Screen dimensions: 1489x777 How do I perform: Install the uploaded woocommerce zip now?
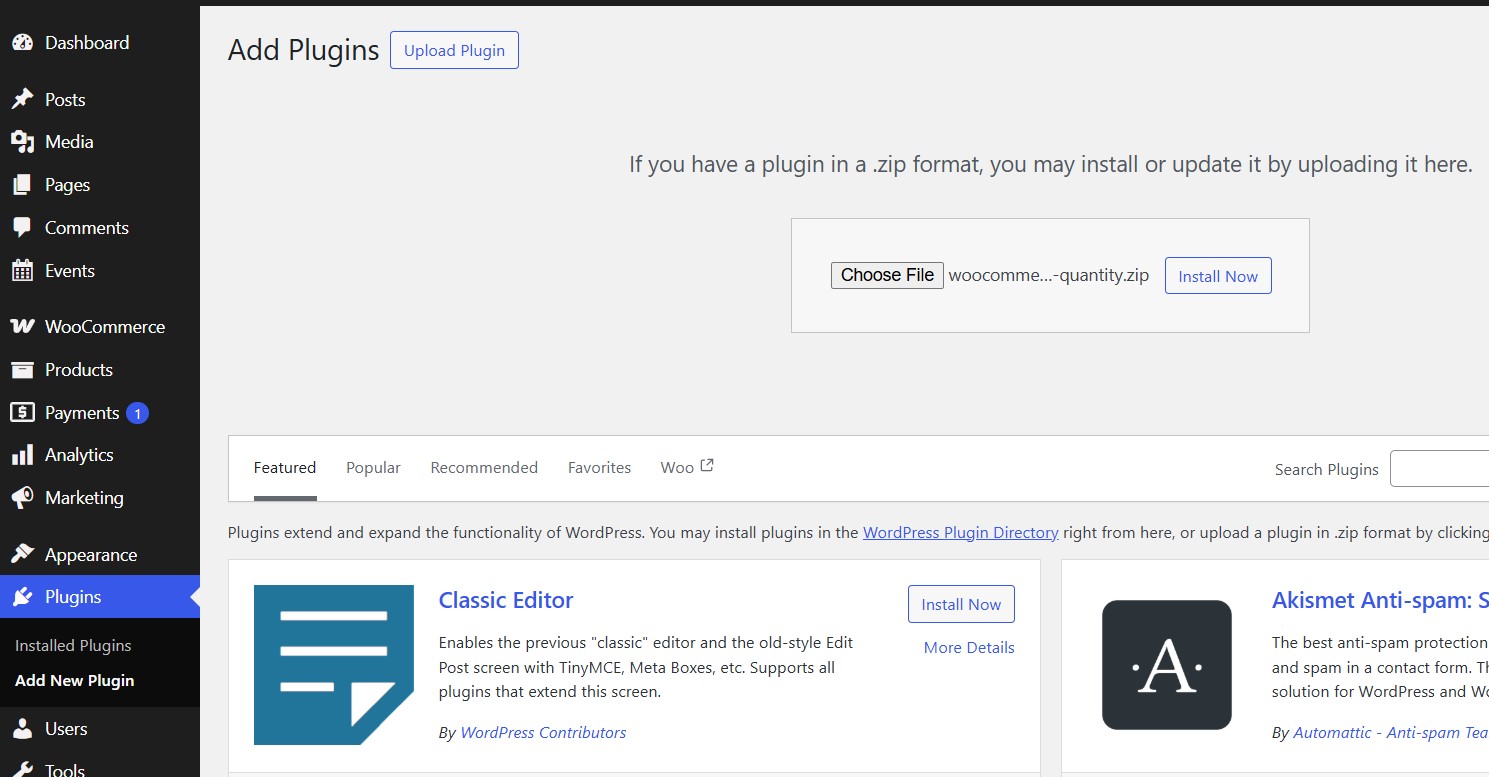(x=1218, y=276)
